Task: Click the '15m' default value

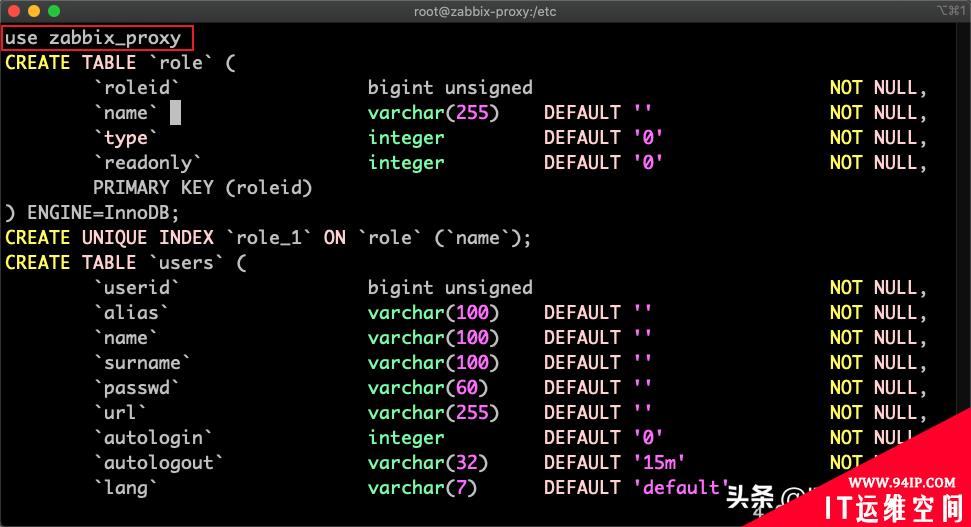Action: 659,462
